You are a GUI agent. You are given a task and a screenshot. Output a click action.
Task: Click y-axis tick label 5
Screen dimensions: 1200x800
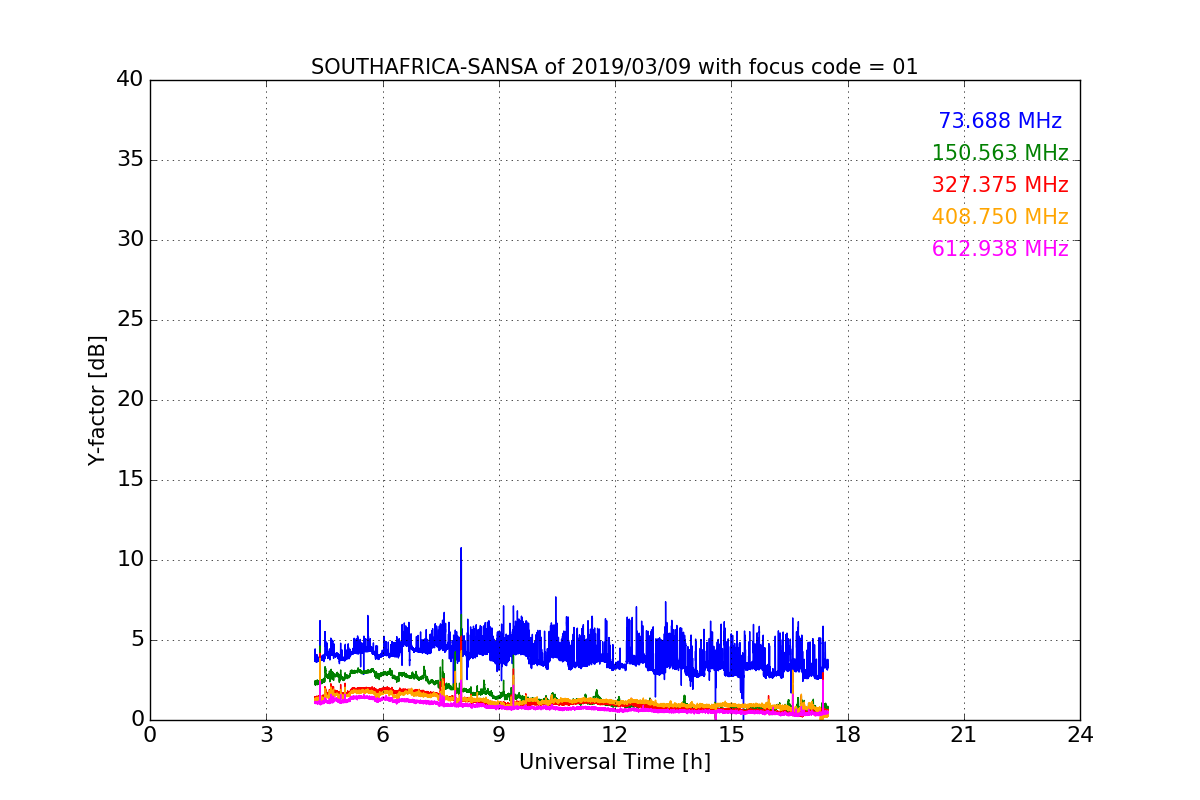click(137, 640)
